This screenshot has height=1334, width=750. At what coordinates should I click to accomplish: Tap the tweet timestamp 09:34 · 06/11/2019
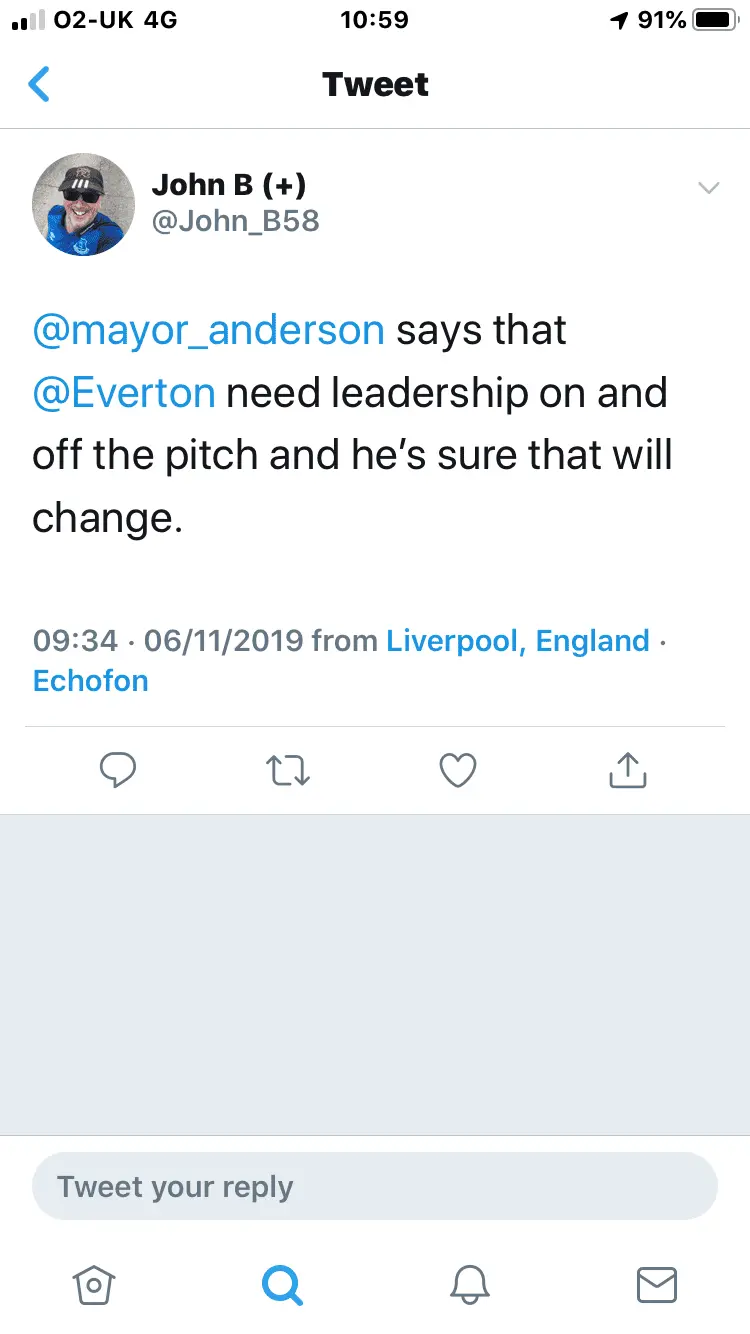pyautogui.click(x=168, y=640)
